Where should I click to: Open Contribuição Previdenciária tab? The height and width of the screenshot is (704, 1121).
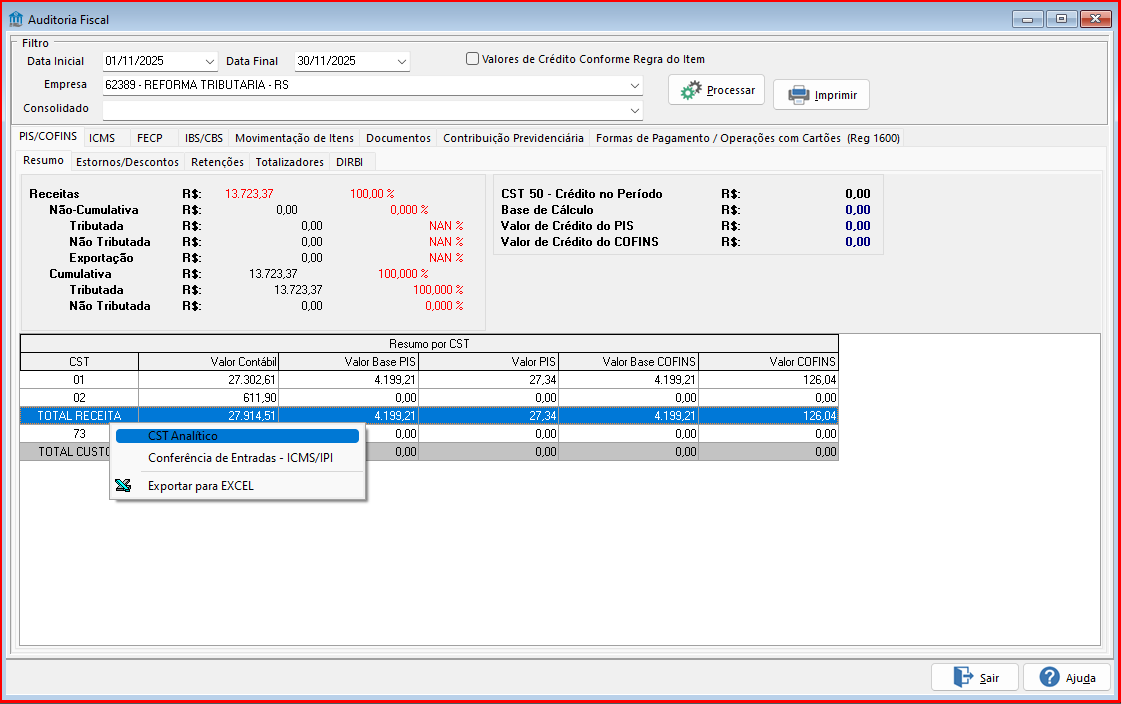(x=513, y=138)
